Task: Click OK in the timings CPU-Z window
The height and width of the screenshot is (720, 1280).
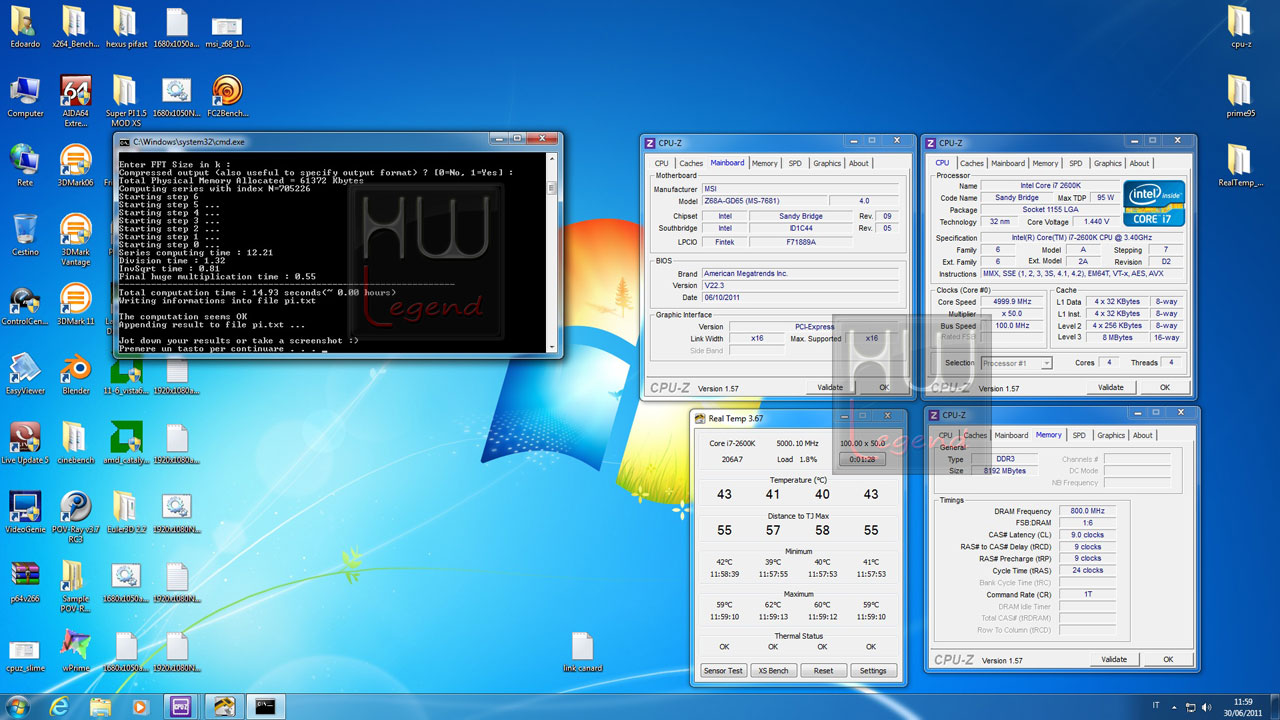Action: [x=1168, y=660]
